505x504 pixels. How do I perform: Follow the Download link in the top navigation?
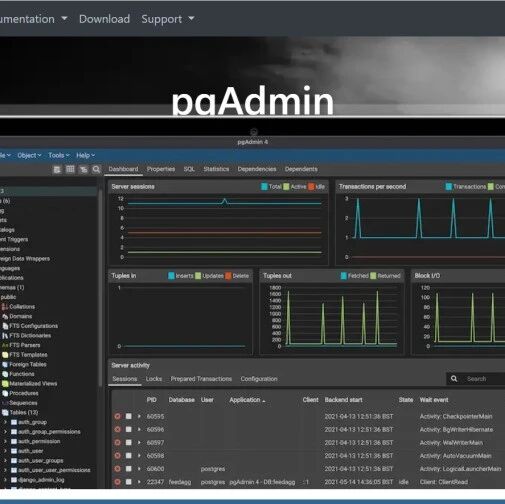pos(104,19)
